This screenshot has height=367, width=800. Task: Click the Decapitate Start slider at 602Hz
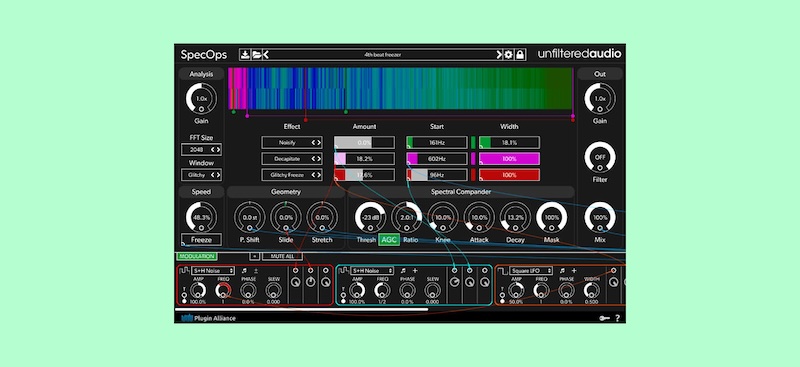click(437, 159)
